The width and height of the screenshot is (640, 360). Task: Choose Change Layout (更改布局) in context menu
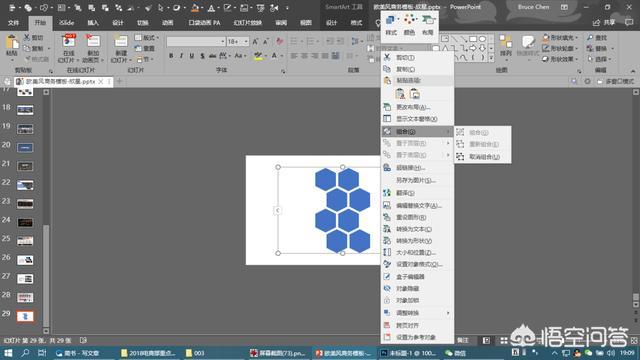[417, 107]
